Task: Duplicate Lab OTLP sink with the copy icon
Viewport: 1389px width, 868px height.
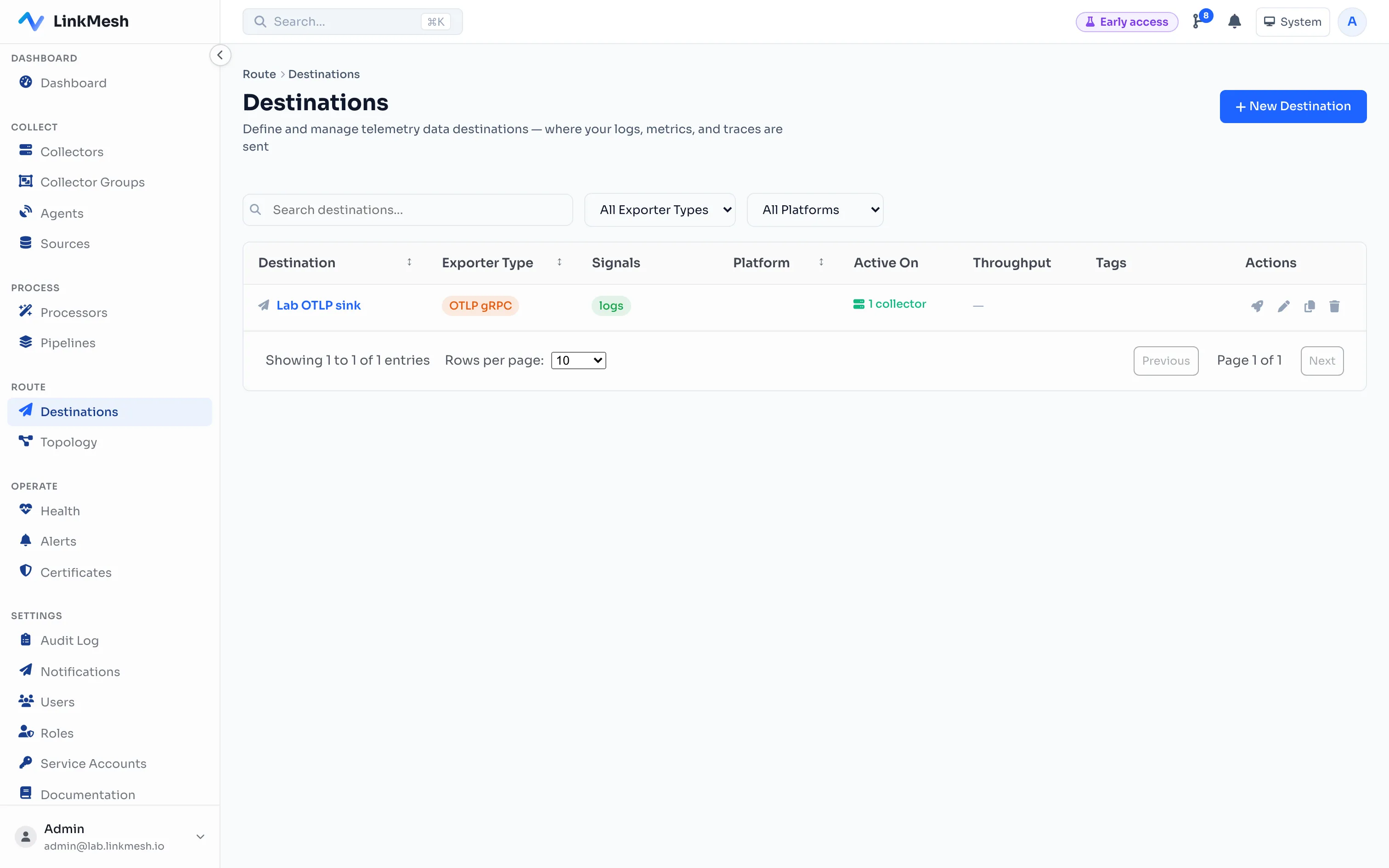Action: [x=1309, y=306]
